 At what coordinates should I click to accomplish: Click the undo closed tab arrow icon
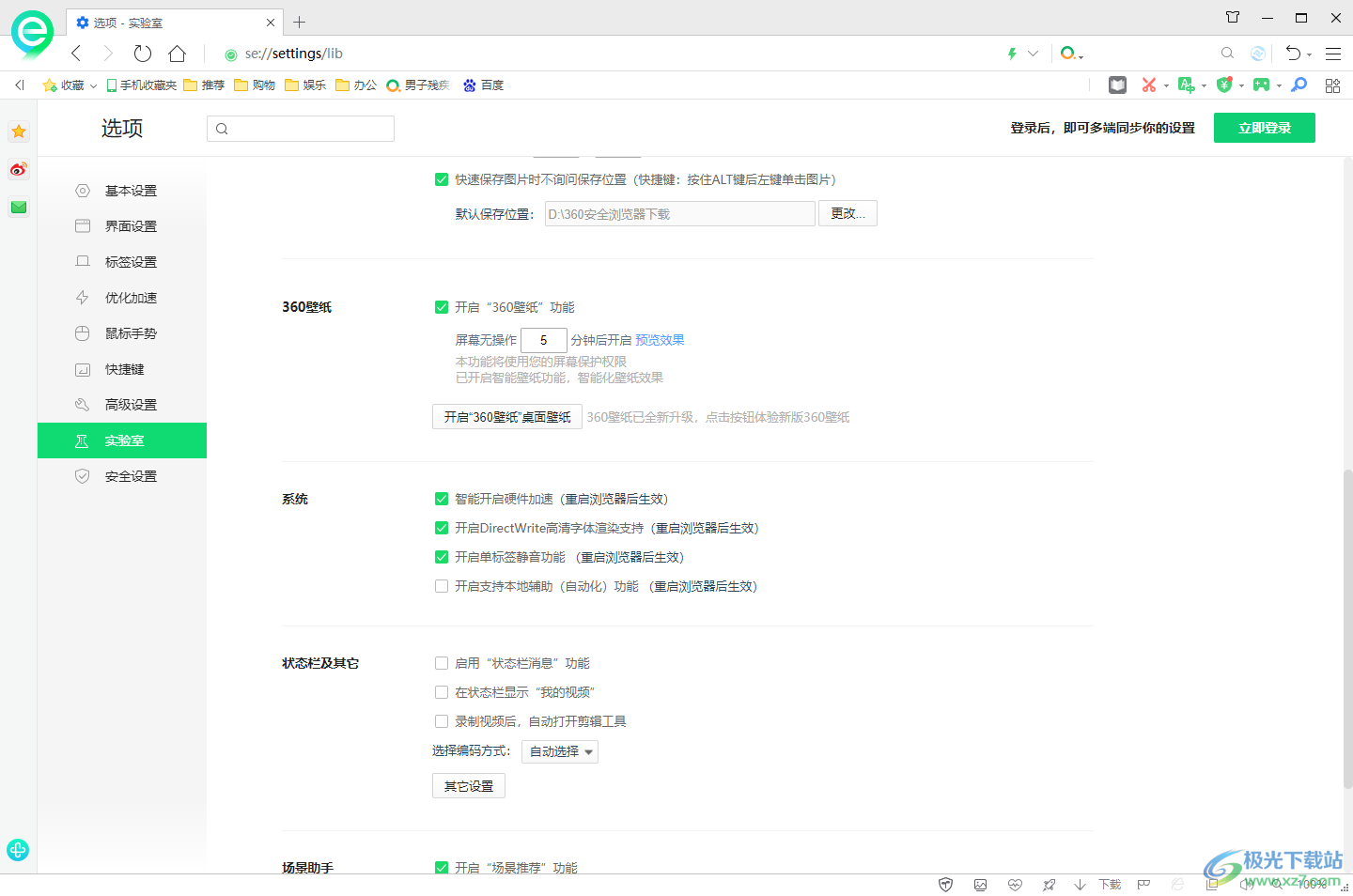tap(1294, 54)
